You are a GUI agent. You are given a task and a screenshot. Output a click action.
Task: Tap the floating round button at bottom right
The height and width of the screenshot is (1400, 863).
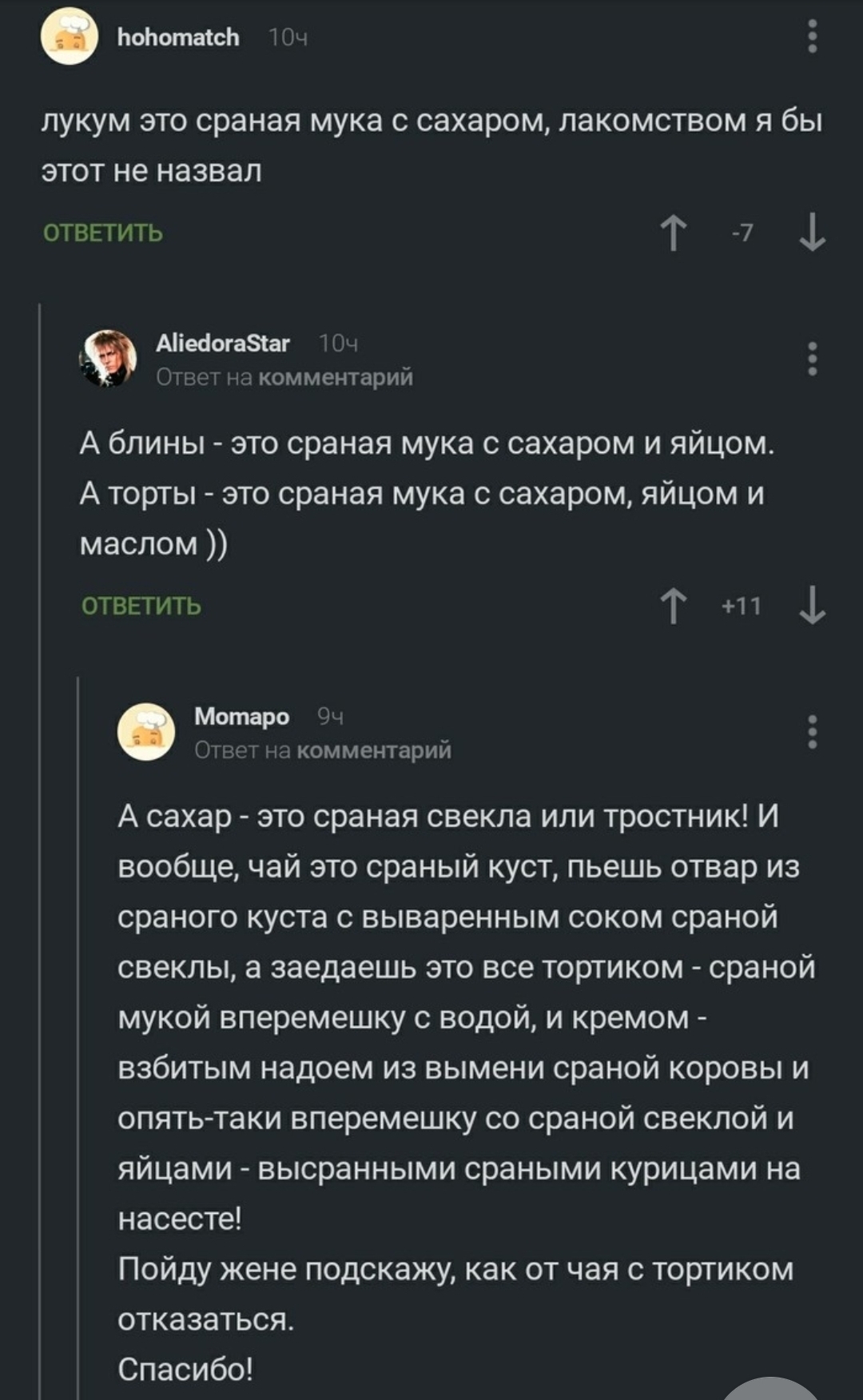point(770,1389)
